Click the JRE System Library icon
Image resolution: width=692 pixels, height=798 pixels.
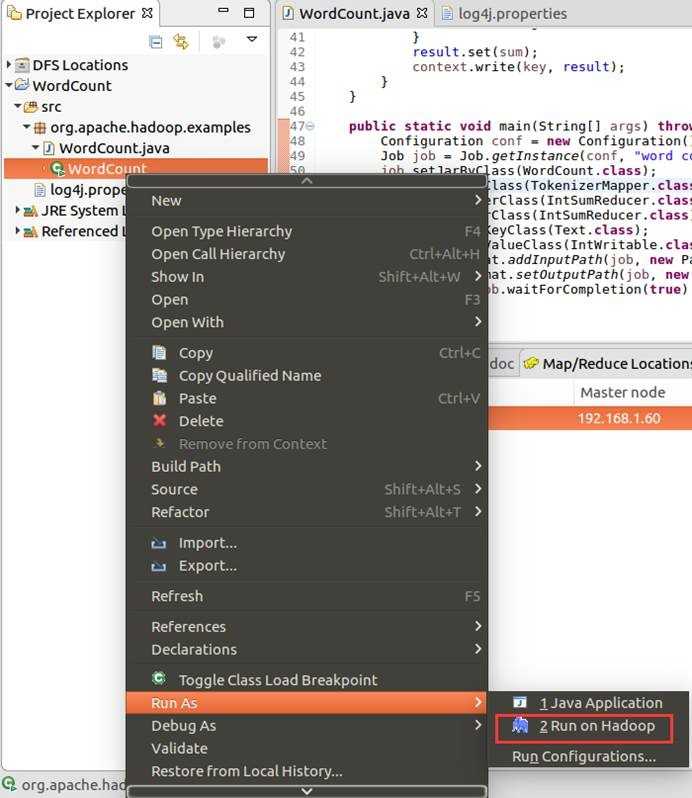(x=31, y=211)
